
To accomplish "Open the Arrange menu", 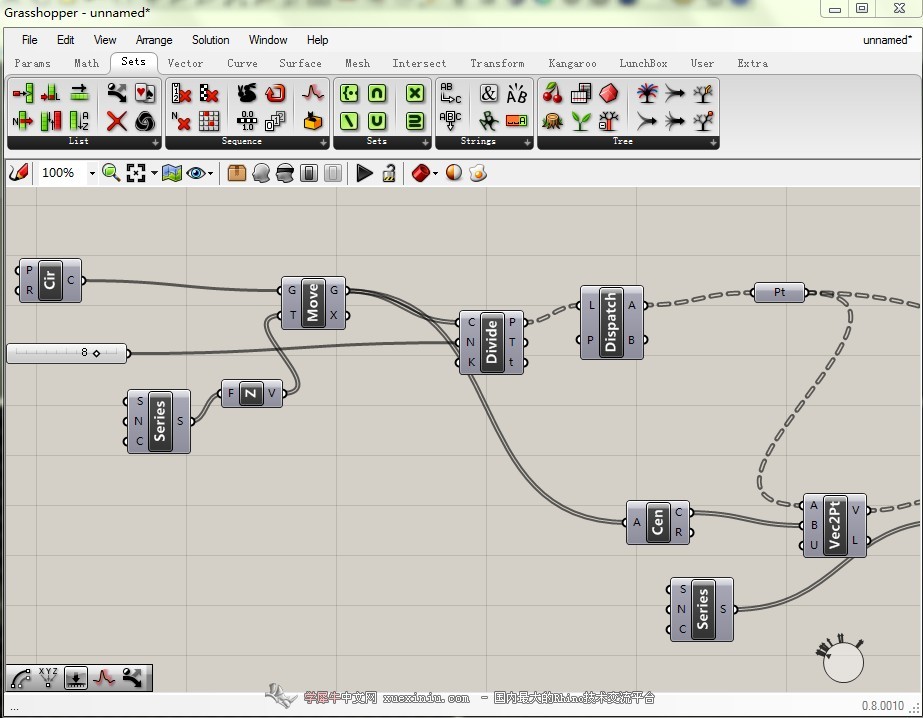I will point(154,40).
